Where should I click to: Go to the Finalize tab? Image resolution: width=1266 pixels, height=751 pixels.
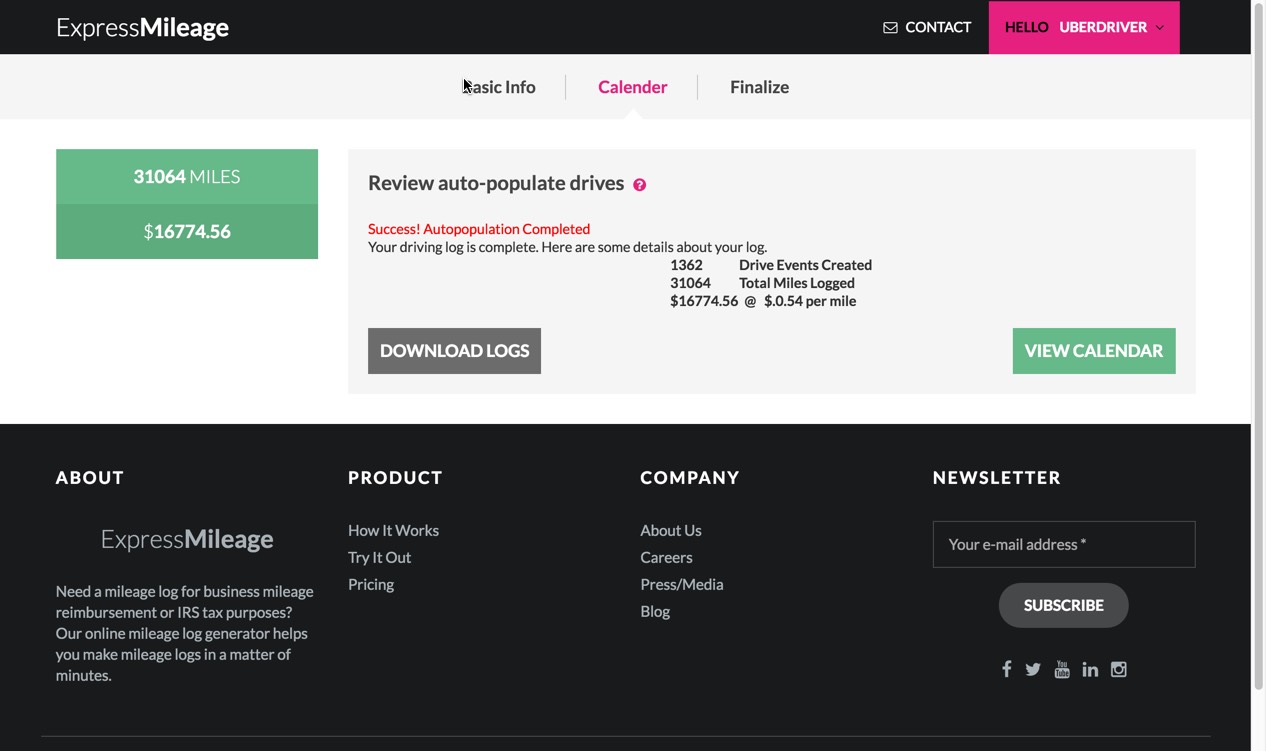pyautogui.click(x=759, y=87)
